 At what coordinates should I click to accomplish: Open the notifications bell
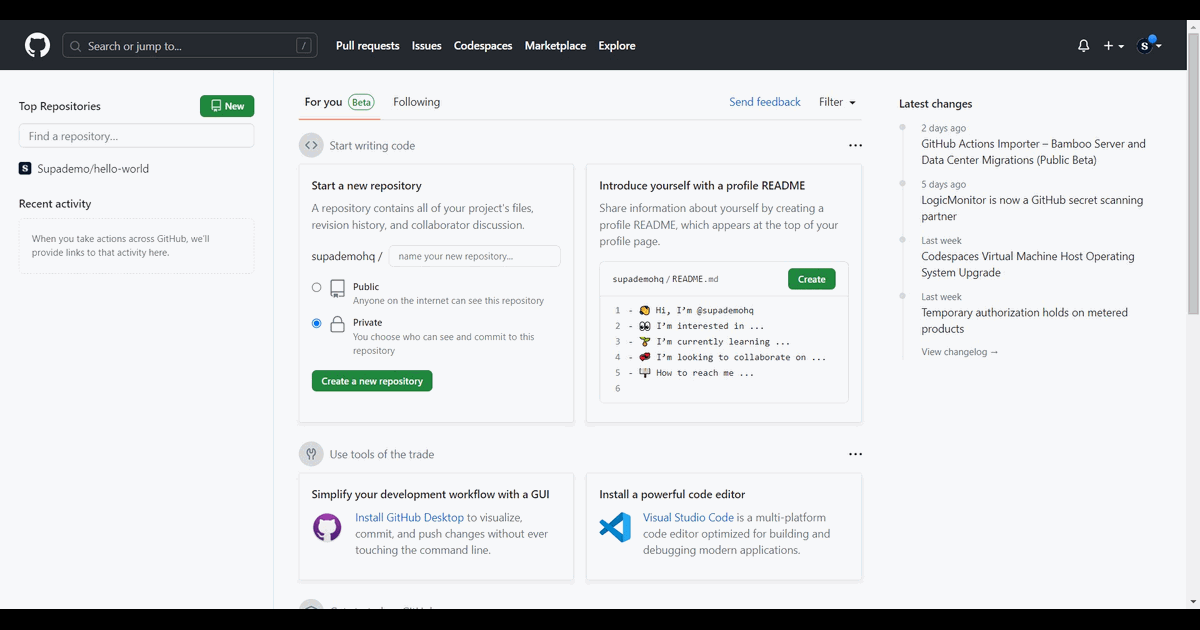pyautogui.click(x=1084, y=46)
